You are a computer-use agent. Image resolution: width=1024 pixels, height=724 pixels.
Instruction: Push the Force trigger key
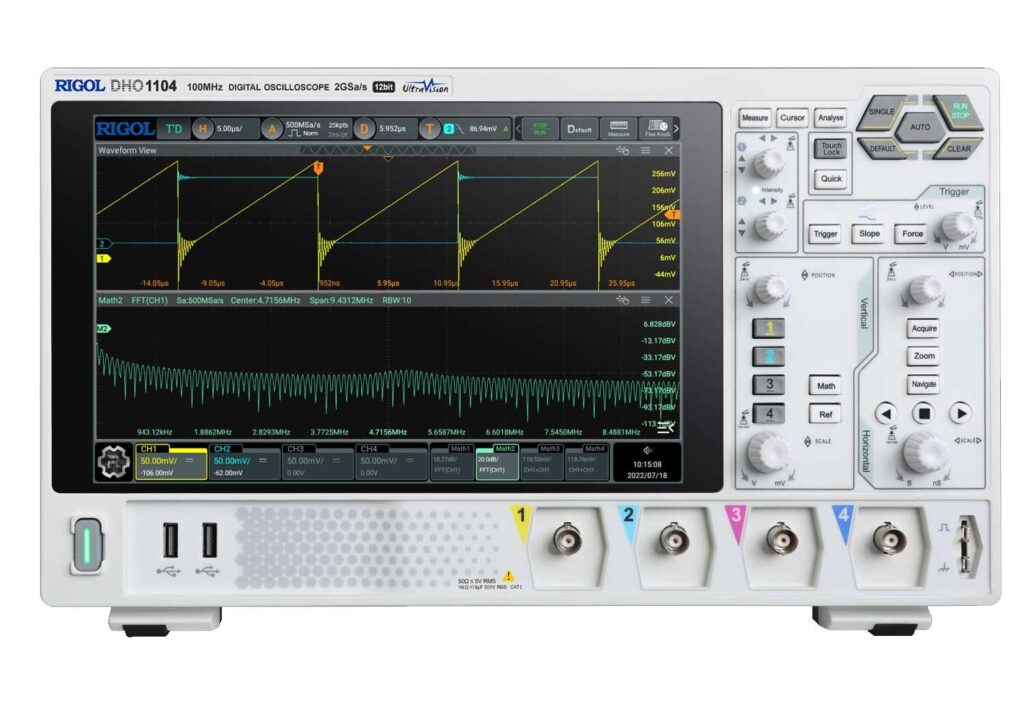pyautogui.click(x=912, y=234)
